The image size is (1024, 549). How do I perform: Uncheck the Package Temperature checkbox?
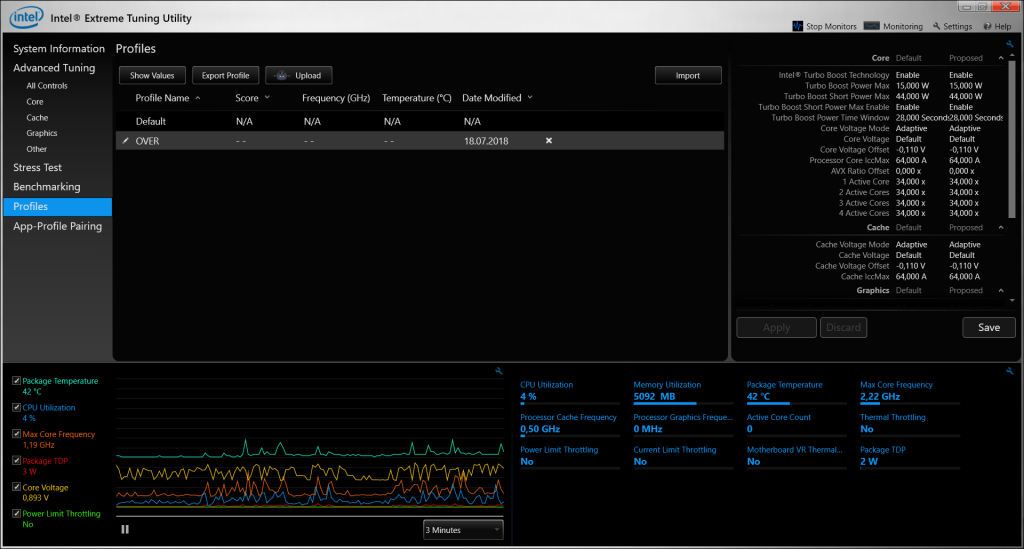point(16,381)
